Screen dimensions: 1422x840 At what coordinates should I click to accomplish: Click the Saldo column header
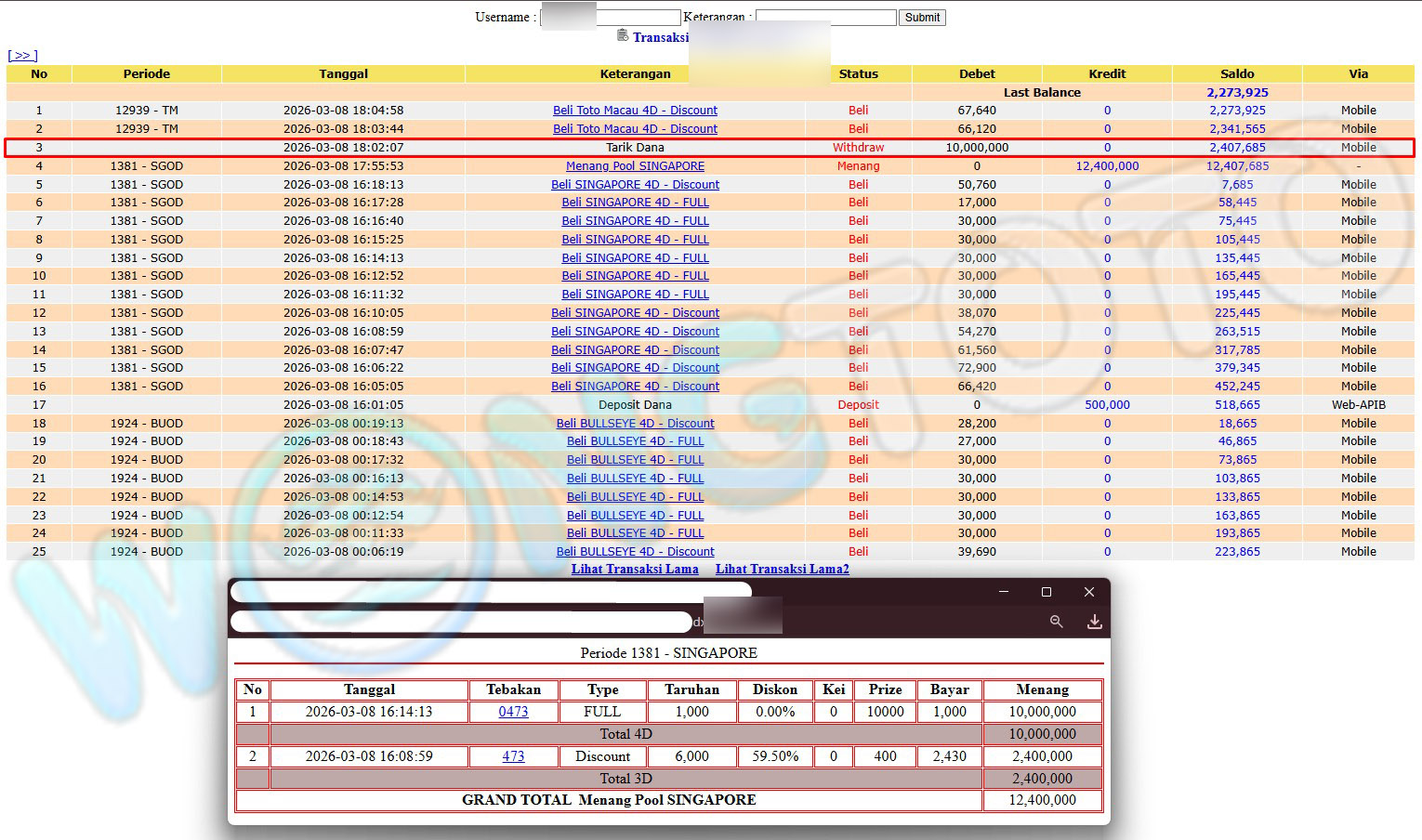1237,74
